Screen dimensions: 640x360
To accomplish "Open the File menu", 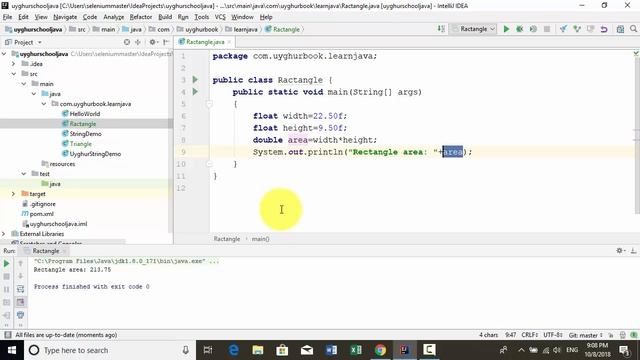I will [x=7, y=17].
